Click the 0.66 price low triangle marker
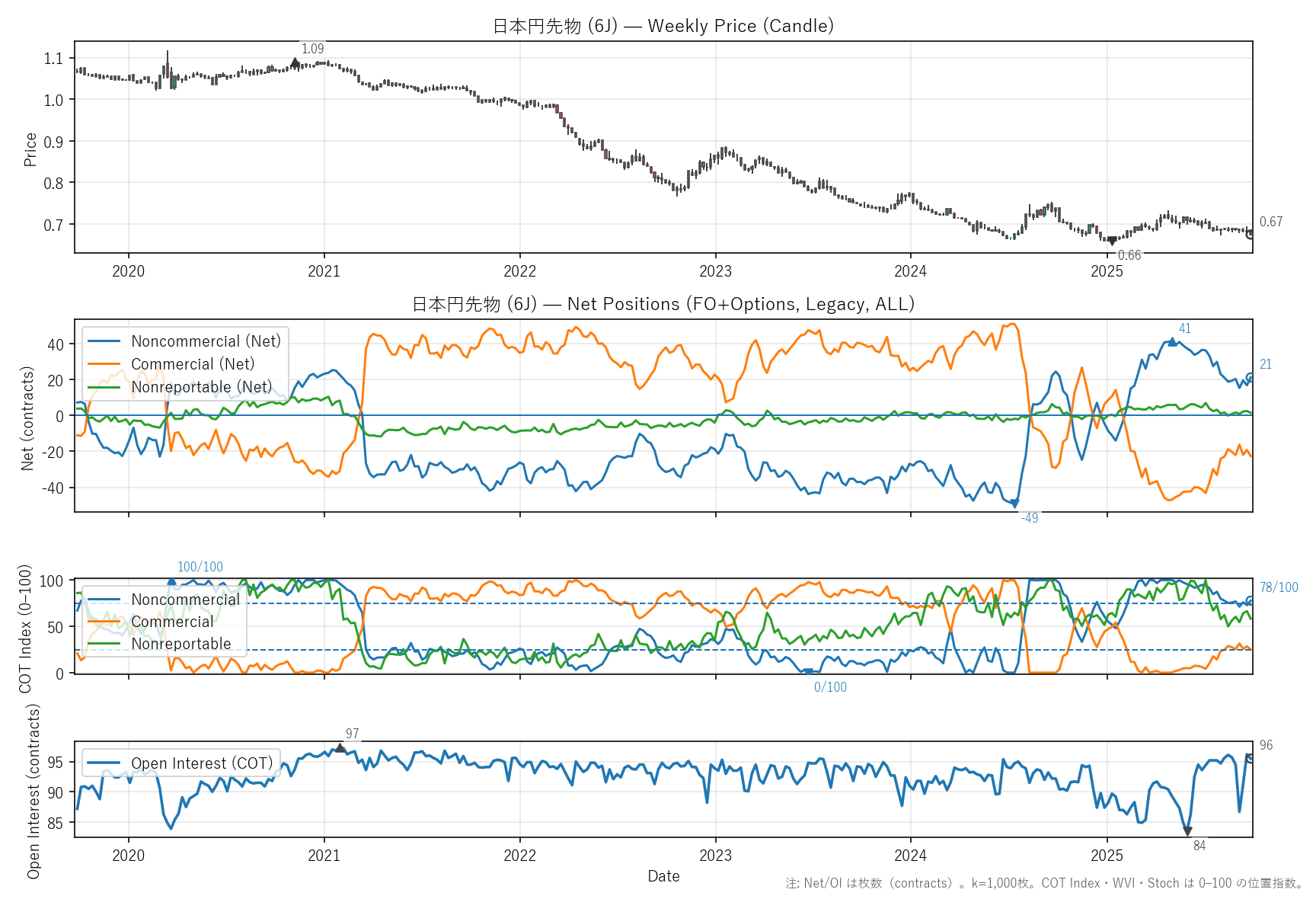 [x=1112, y=242]
